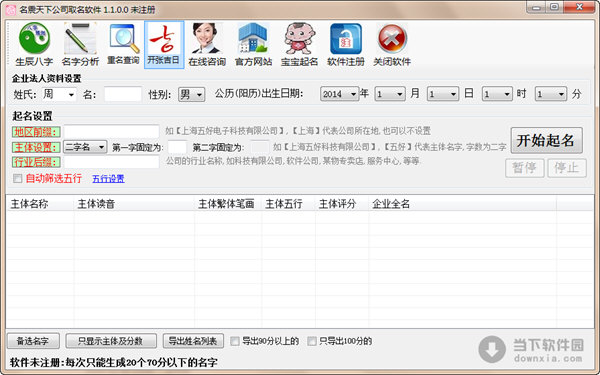This screenshot has height=375, width=600.
Task: Check 只导出100分的 option
Action: (312, 341)
